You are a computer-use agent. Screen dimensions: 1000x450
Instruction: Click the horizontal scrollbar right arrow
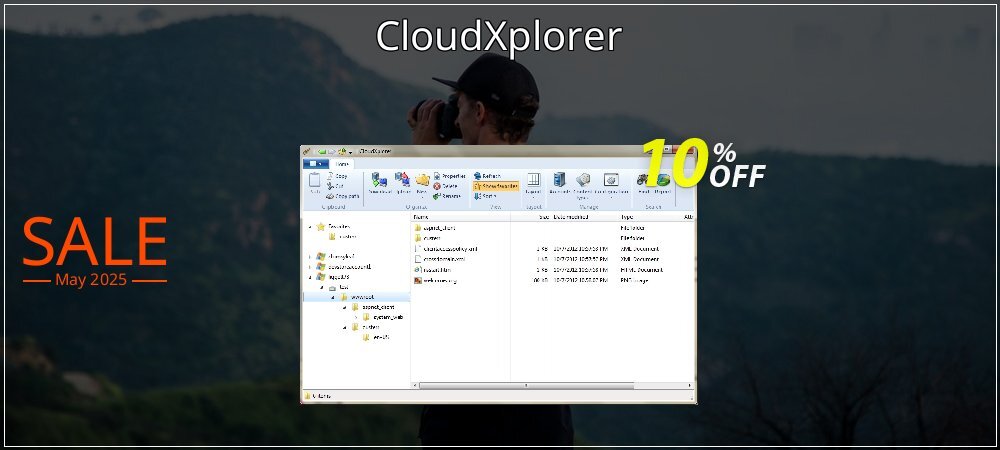tap(690, 386)
